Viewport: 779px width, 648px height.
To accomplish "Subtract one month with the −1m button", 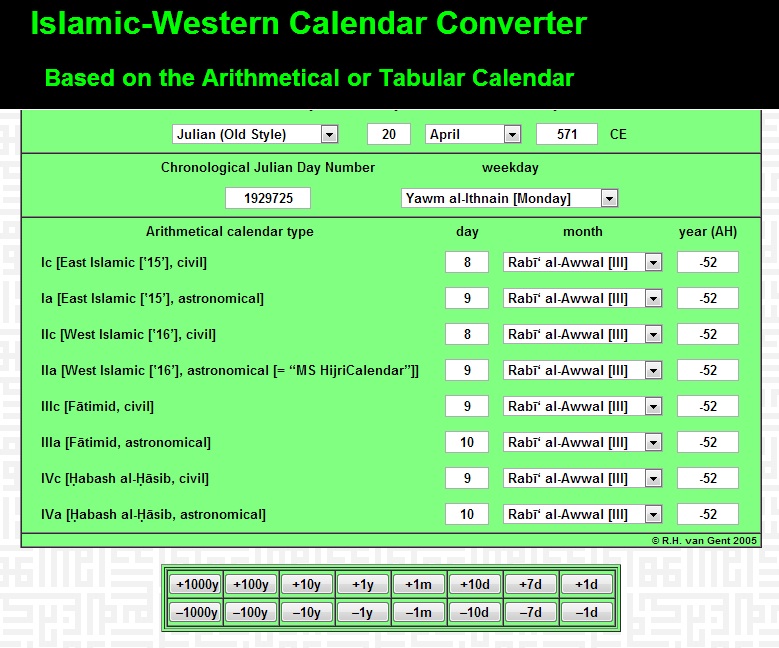I will tap(418, 612).
